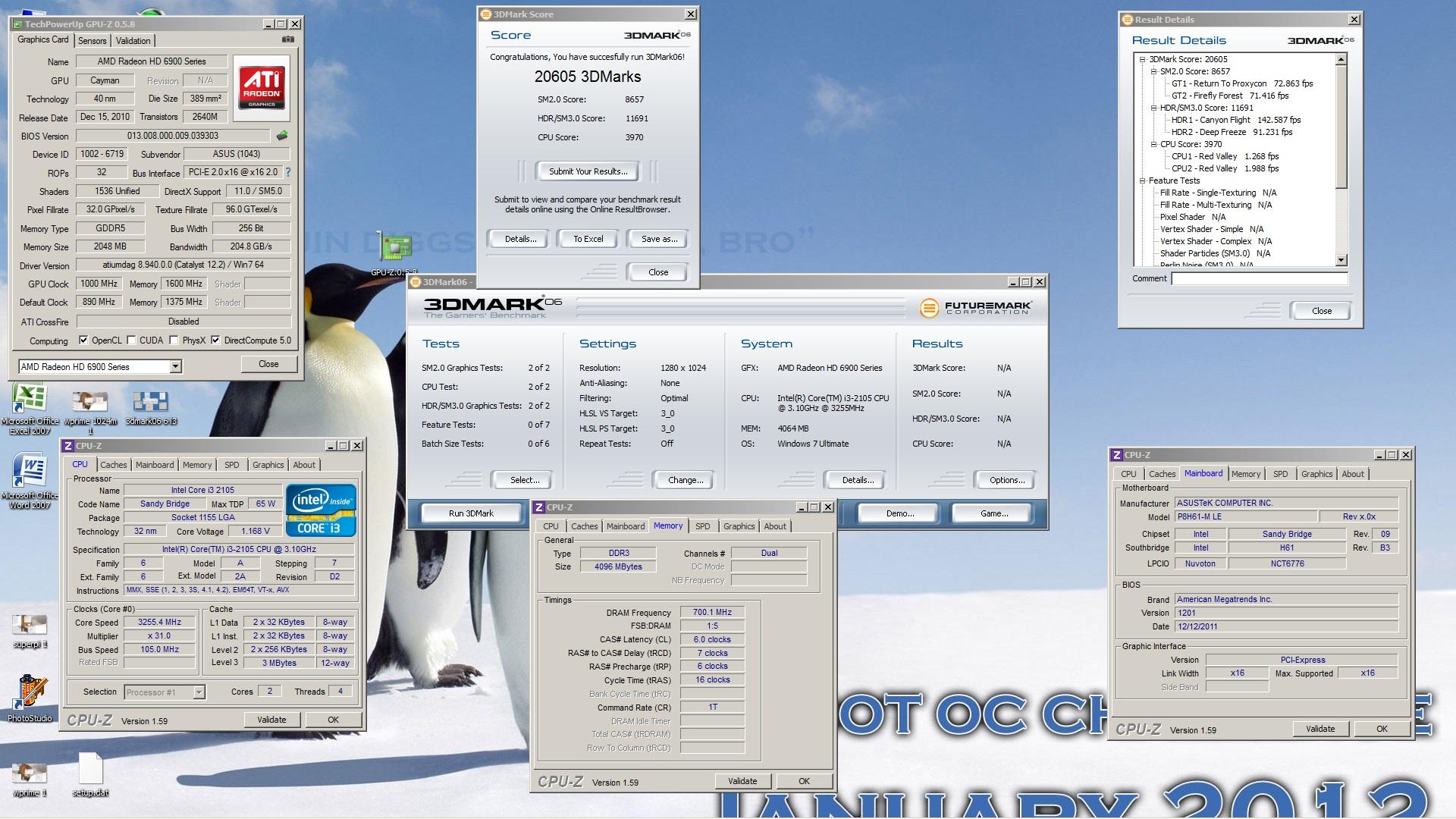
Task: Click the green BIOS save chip icon
Action: 282,136
